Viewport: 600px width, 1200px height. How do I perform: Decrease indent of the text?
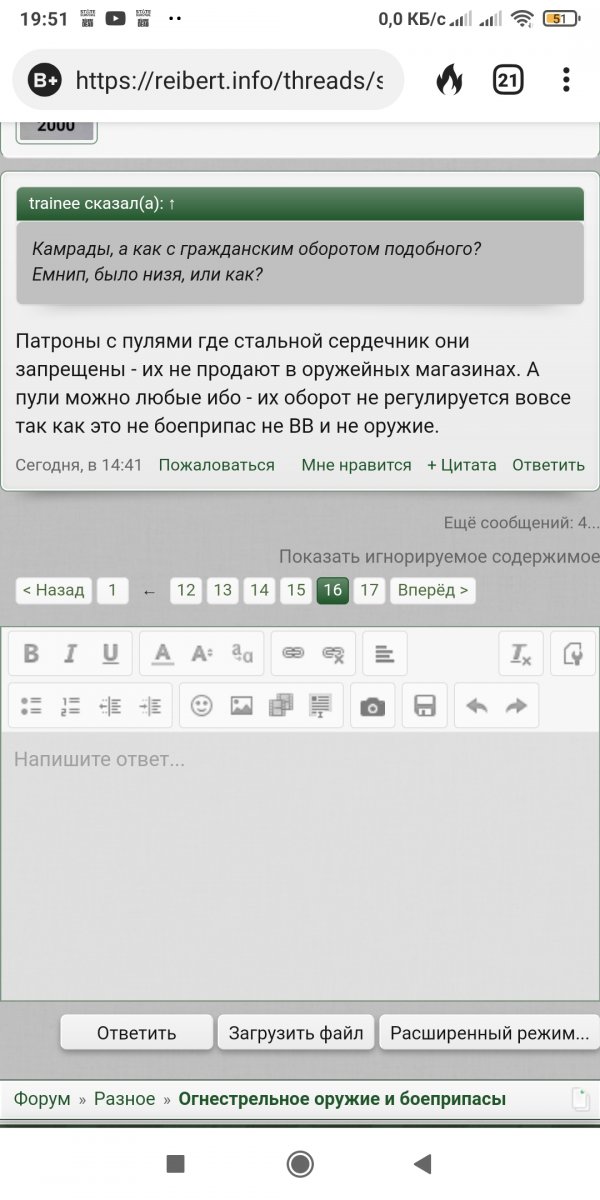click(110, 706)
